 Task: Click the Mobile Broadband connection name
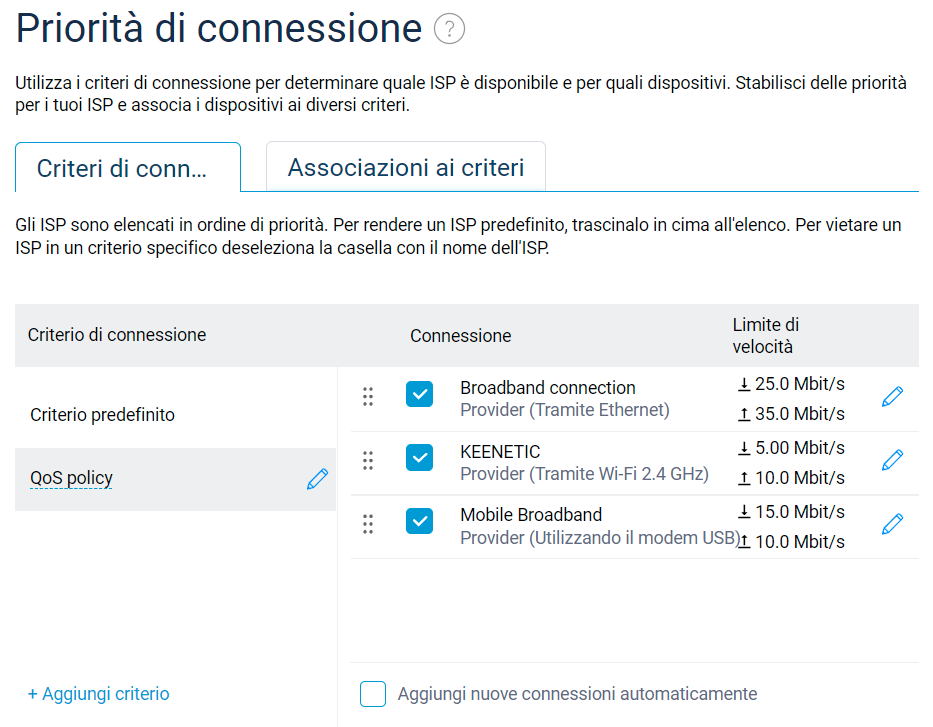pos(531,515)
